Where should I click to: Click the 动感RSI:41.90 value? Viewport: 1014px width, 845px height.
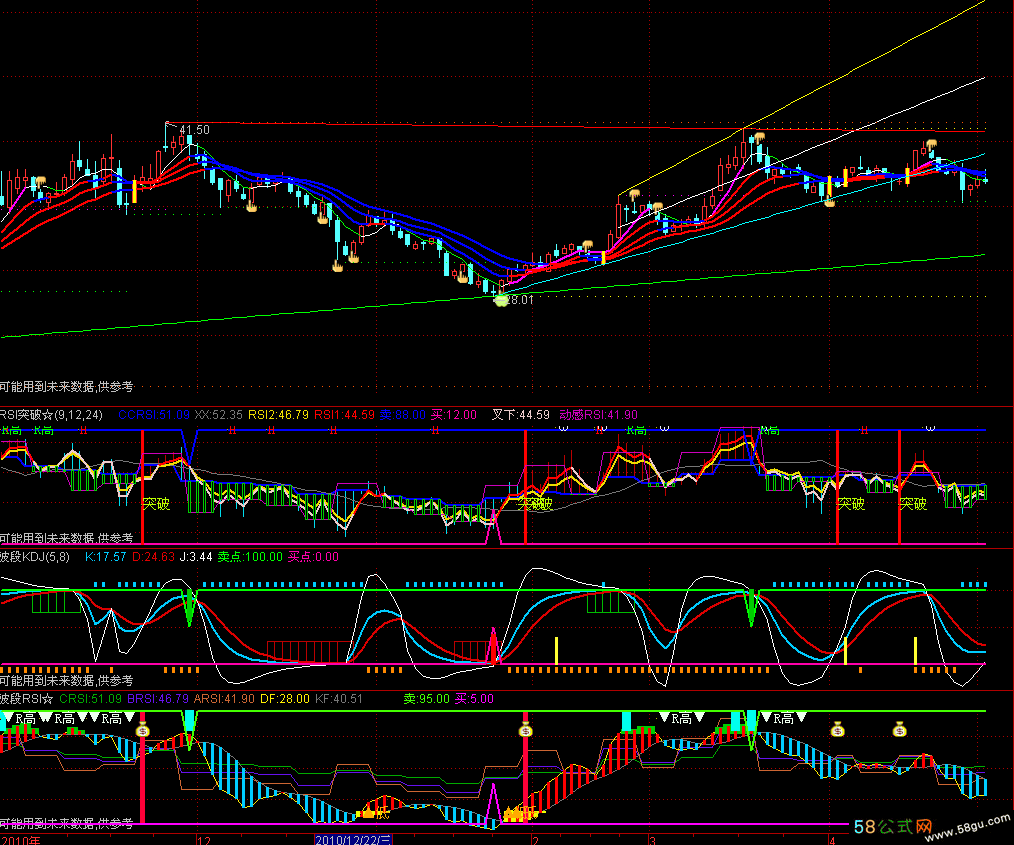click(x=598, y=415)
